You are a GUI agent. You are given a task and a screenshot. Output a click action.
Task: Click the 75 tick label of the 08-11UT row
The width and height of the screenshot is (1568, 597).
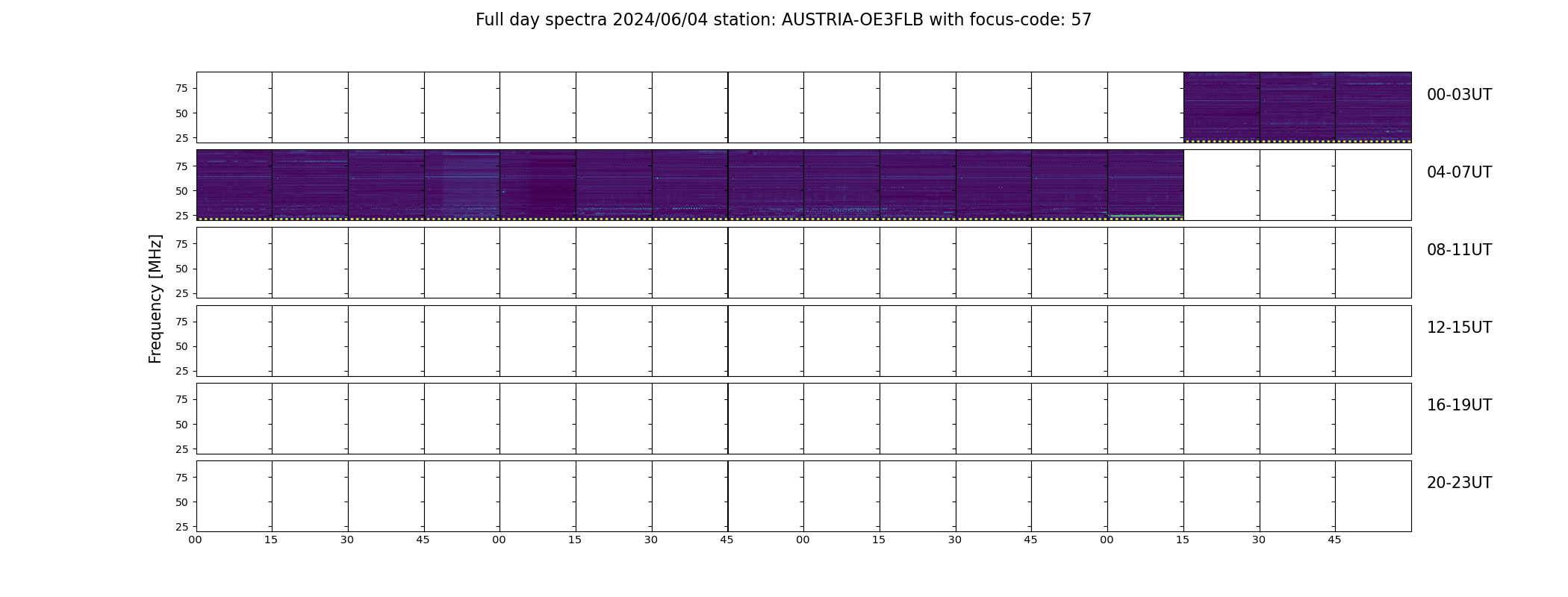click(181, 244)
